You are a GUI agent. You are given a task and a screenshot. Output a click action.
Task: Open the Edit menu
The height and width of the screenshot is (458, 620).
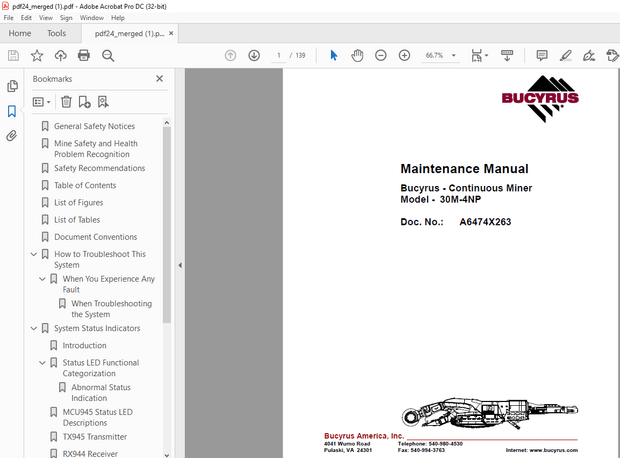26,18
